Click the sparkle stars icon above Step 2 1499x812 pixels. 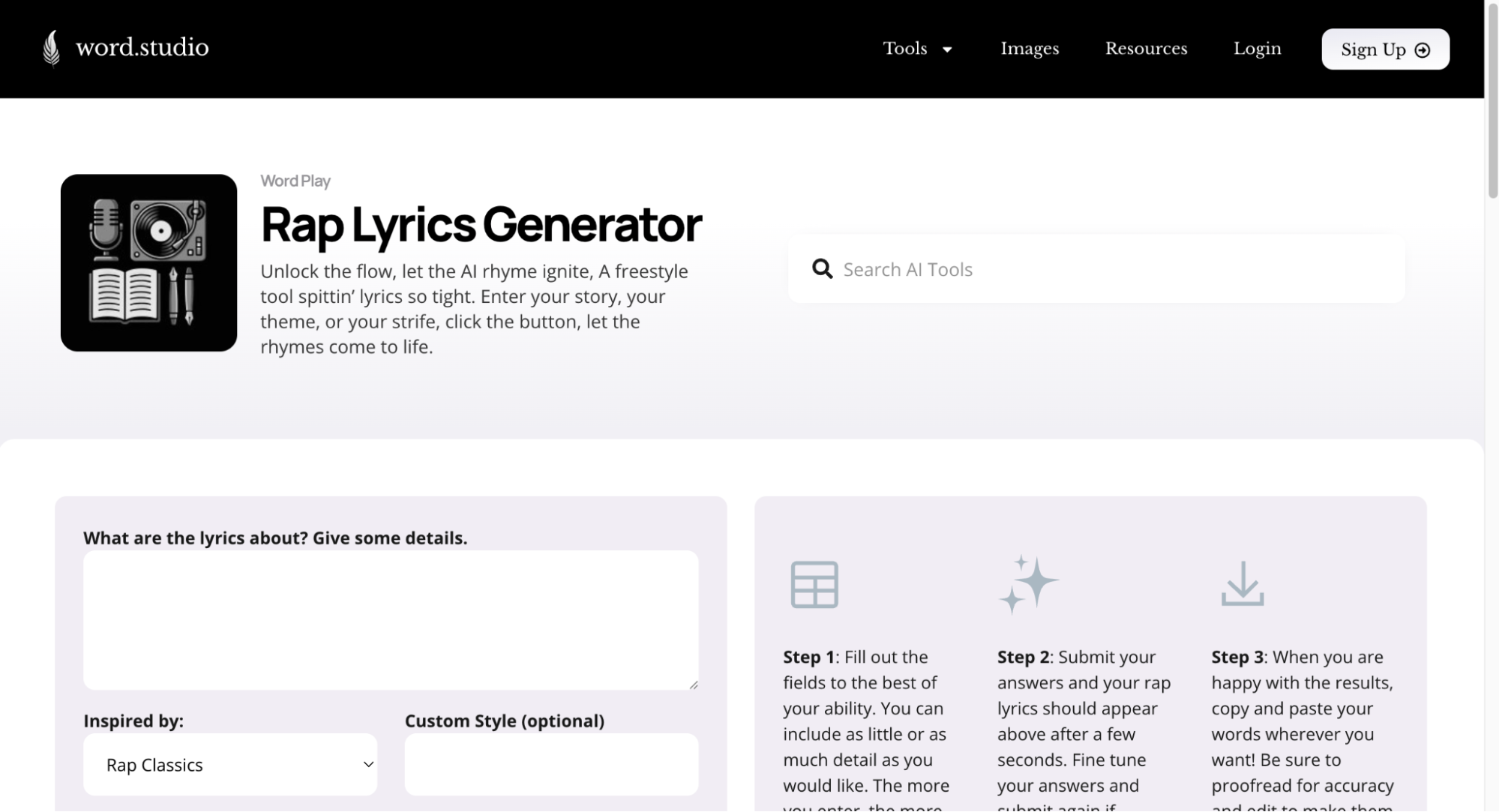tap(1027, 584)
